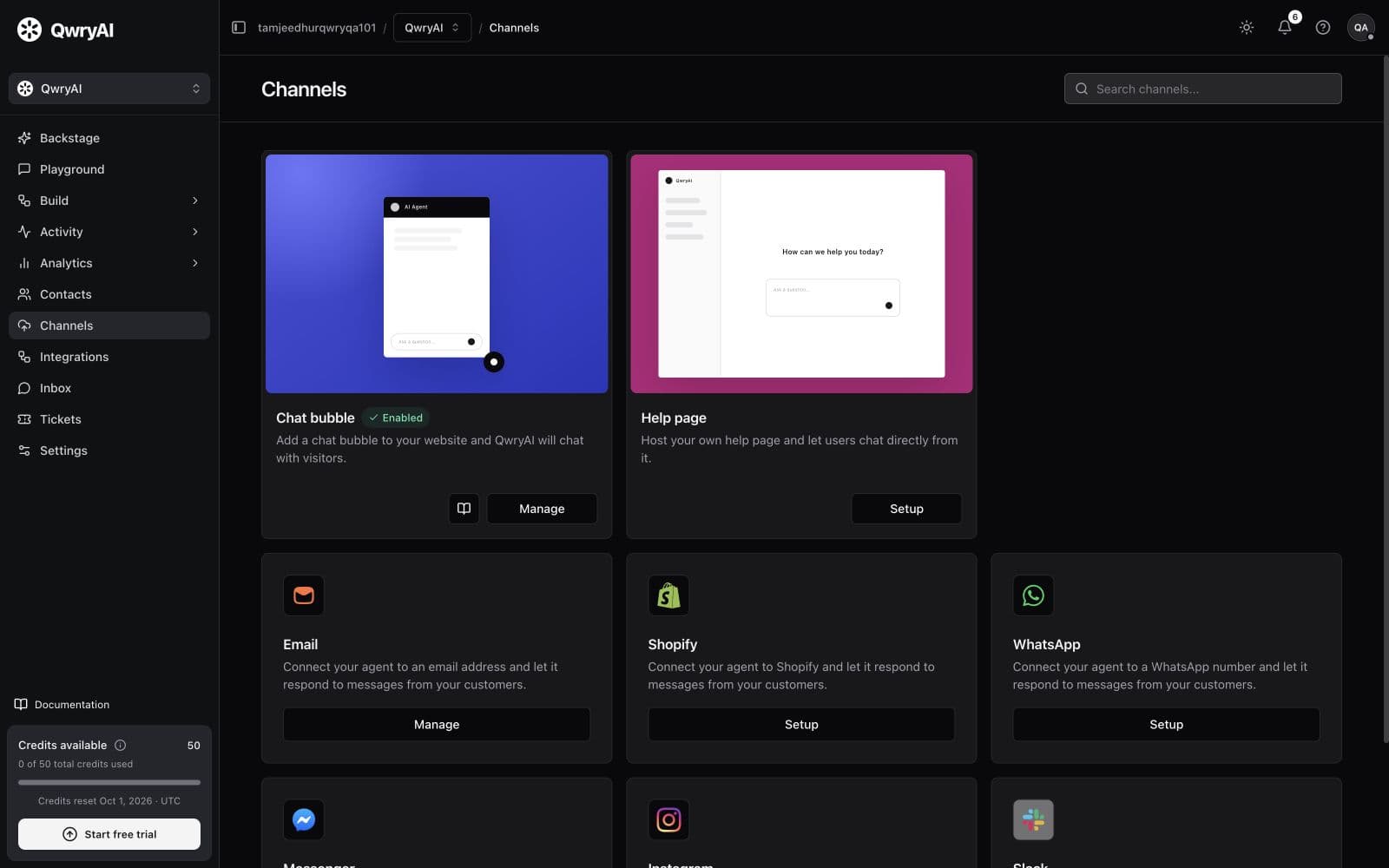Click the QwryAI logo icon
The width and height of the screenshot is (1389, 868).
pyautogui.click(x=30, y=30)
